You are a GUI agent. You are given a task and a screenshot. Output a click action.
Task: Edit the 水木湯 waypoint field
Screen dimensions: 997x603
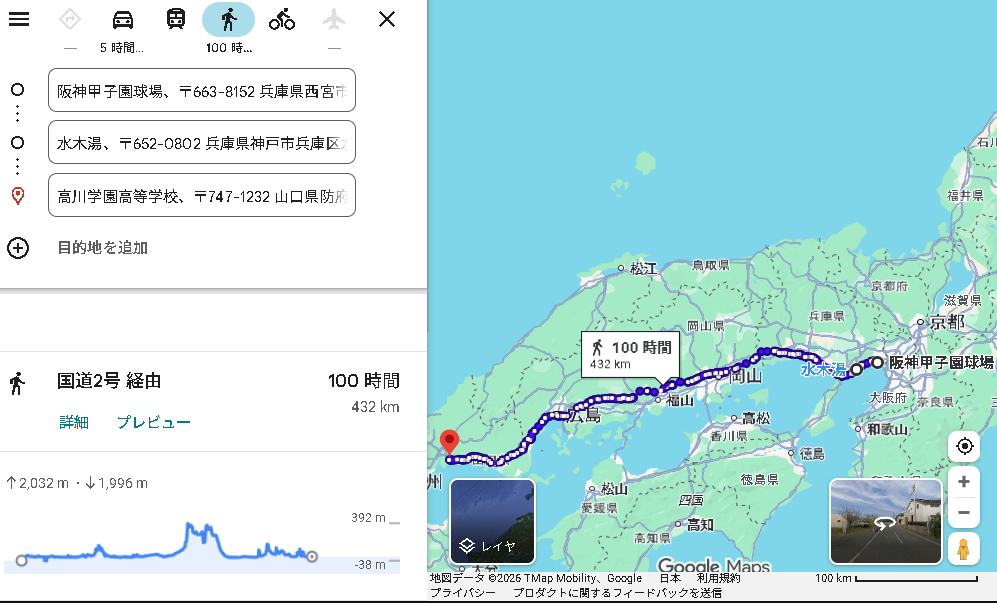tap(201, 142)
